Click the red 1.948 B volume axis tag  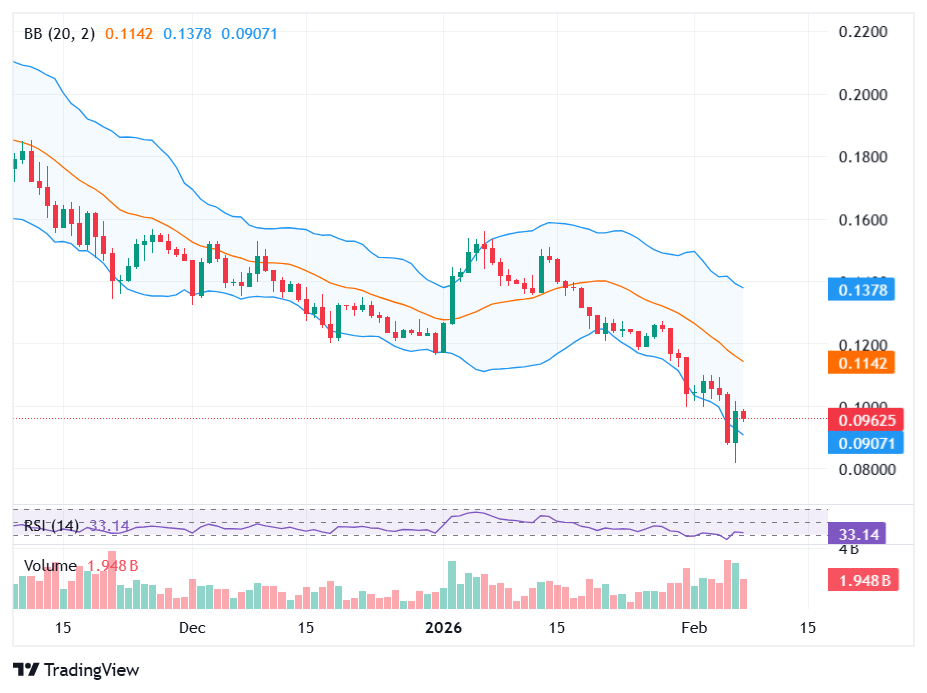(x=863, y=580)
